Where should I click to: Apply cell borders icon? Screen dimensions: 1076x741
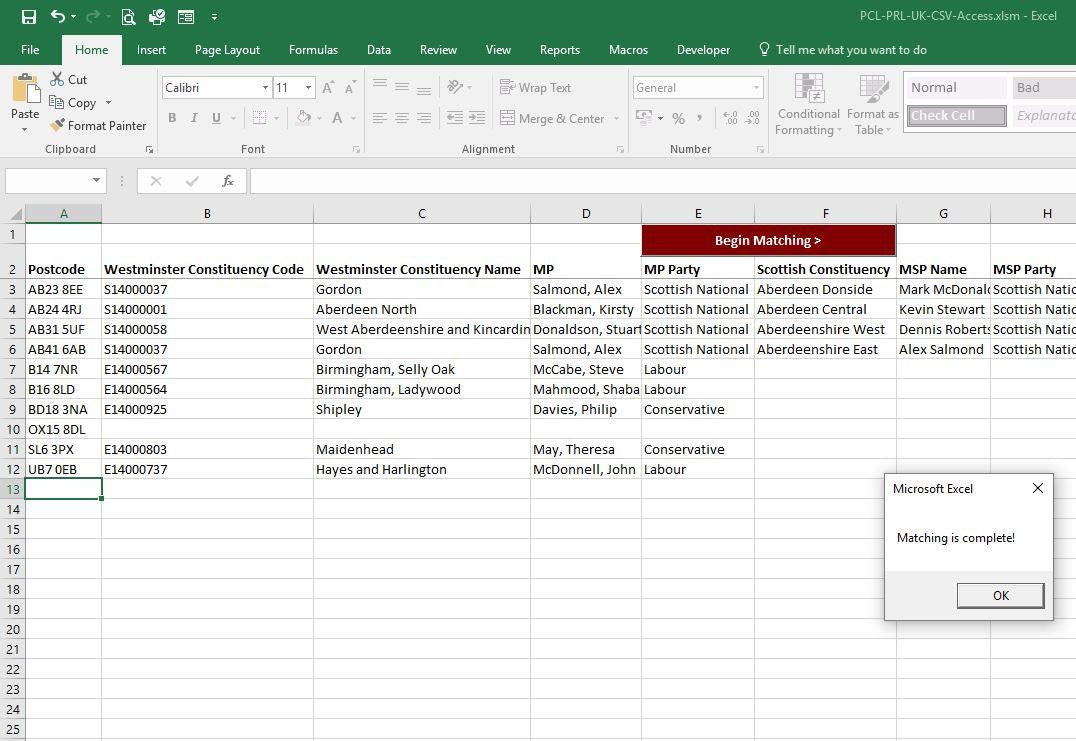259,118
